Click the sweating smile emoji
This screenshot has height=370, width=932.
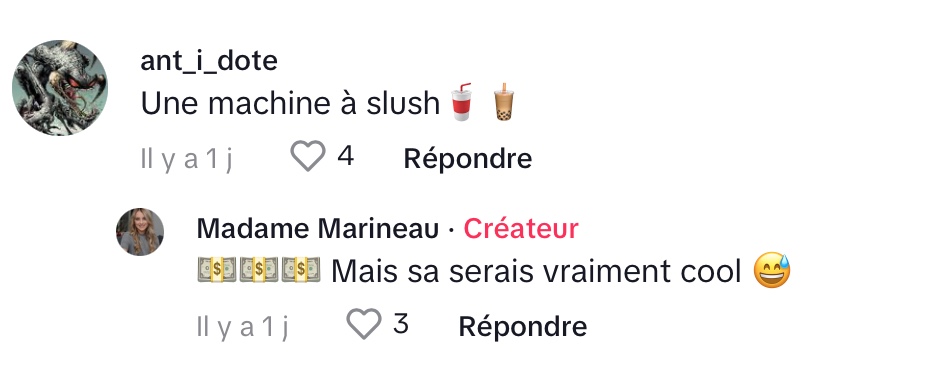[x=772, y=271]
